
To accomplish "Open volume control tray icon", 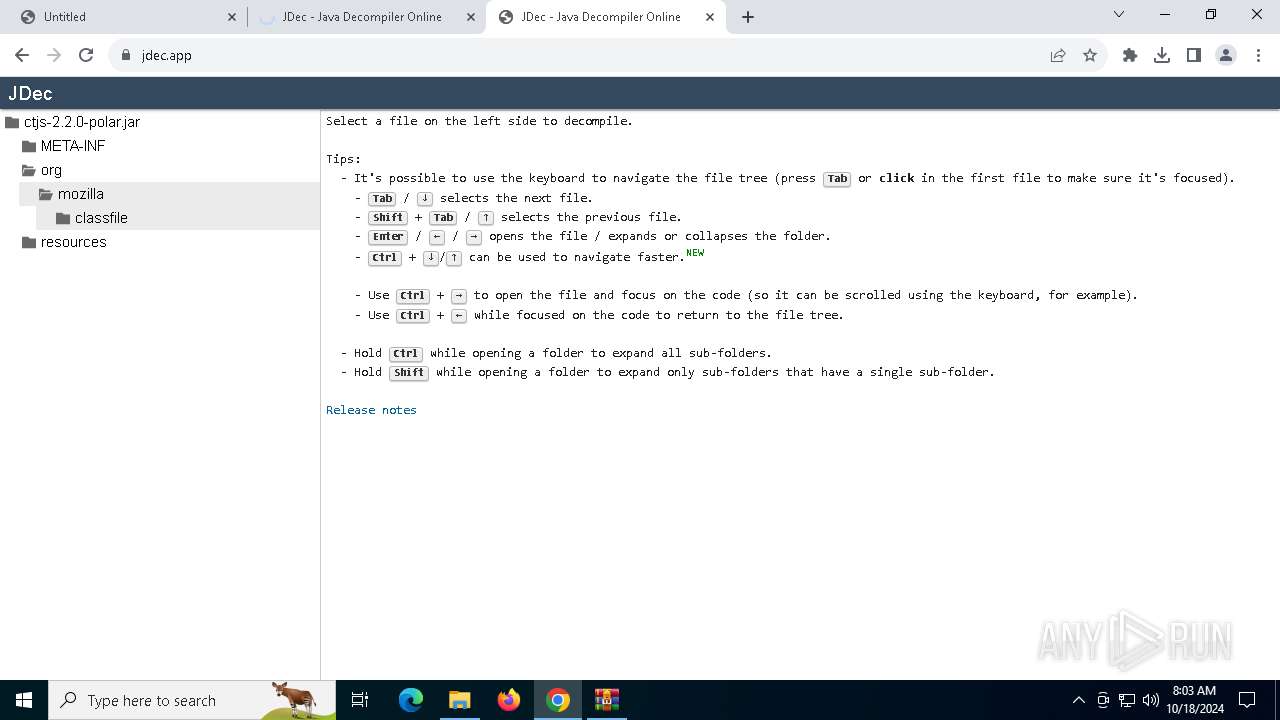I will [1151, 700].
